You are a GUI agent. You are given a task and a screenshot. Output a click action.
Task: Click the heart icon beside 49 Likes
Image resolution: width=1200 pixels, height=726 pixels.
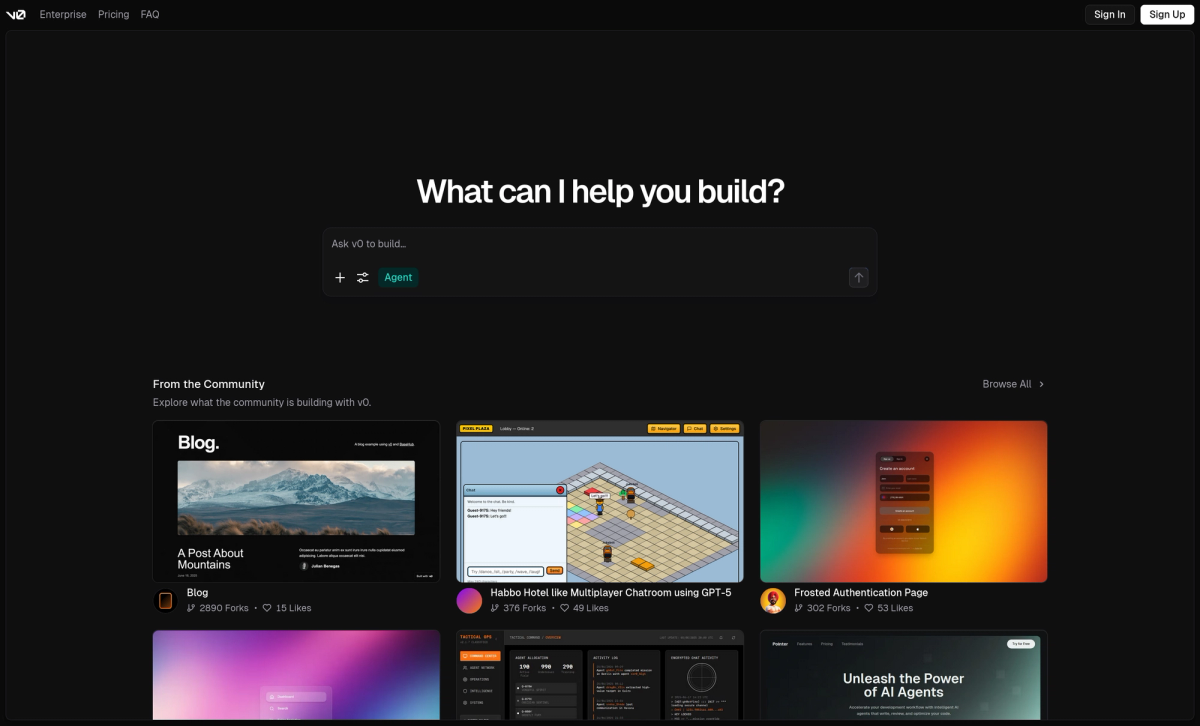click(565, 608)
